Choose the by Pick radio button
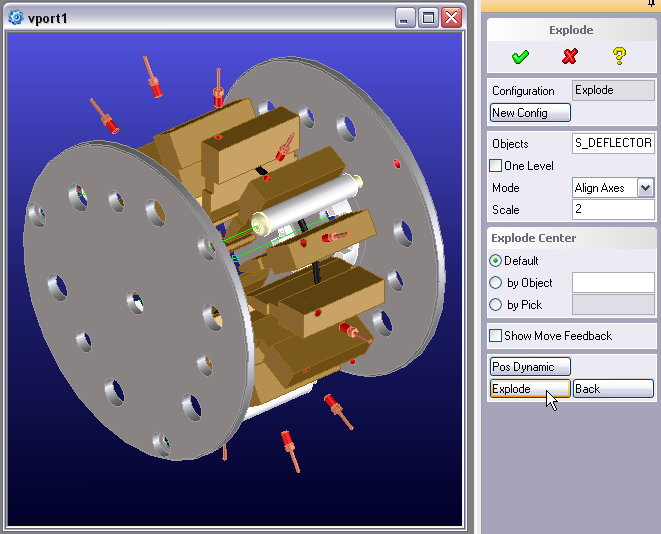The image size is (661, 534). [x=496, y=305]
